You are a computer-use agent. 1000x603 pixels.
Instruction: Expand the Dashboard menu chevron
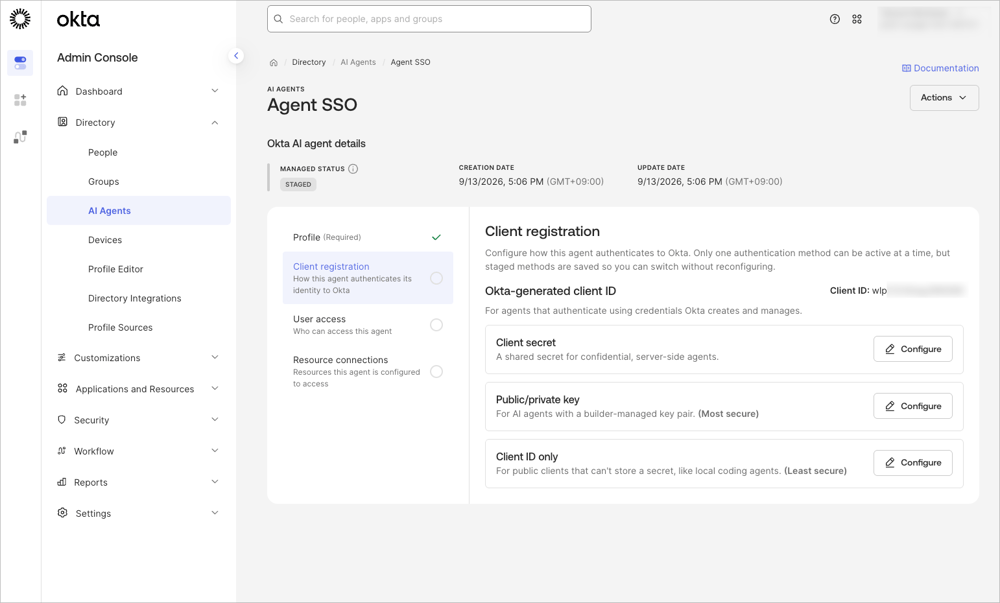(x=215, y=91)
